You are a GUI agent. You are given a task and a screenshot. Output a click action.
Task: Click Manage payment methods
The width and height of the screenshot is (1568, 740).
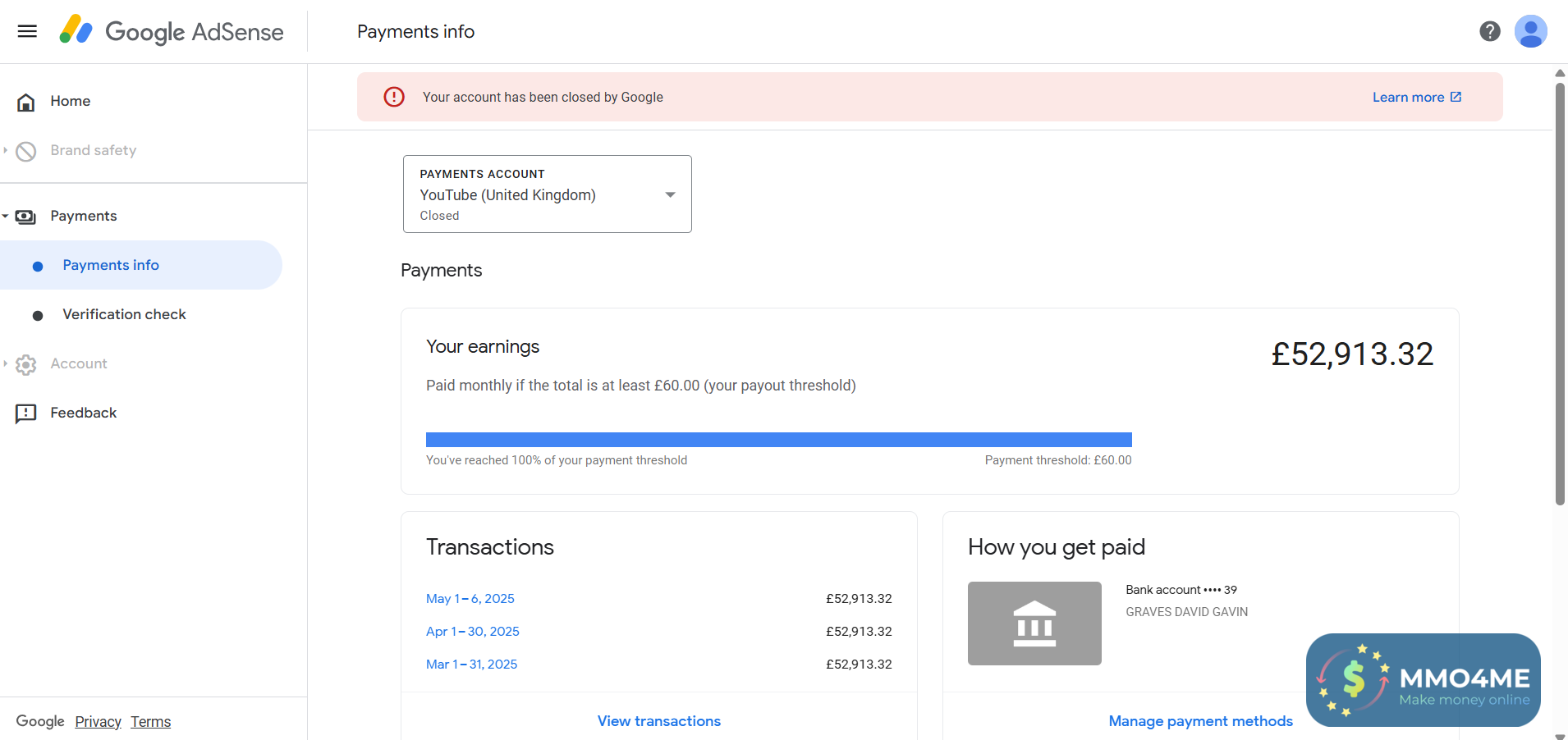(1200, 721)
